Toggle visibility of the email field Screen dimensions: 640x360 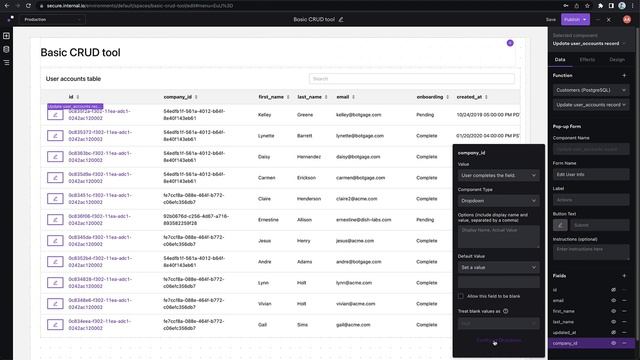613,300
